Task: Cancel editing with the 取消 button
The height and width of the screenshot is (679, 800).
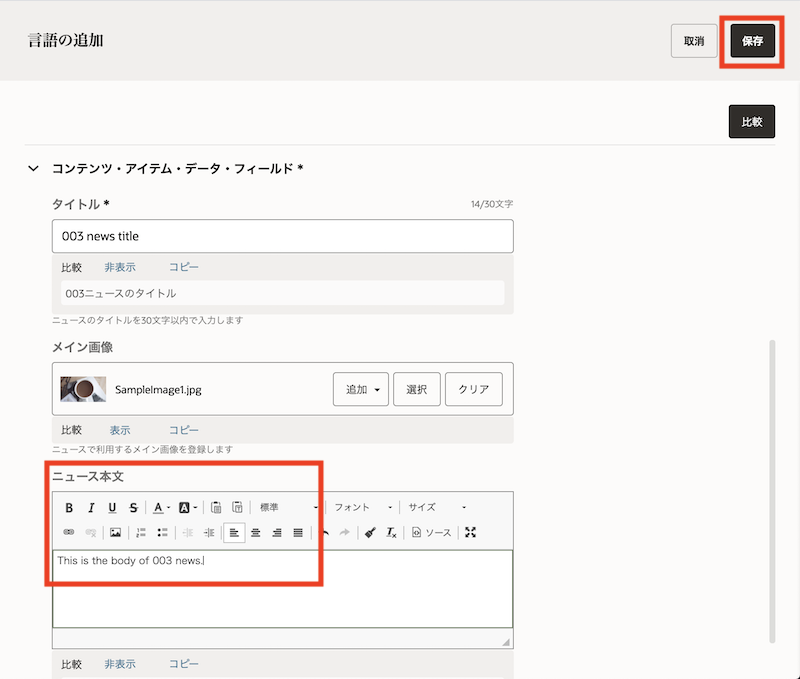Action: [x=693, y=41]
